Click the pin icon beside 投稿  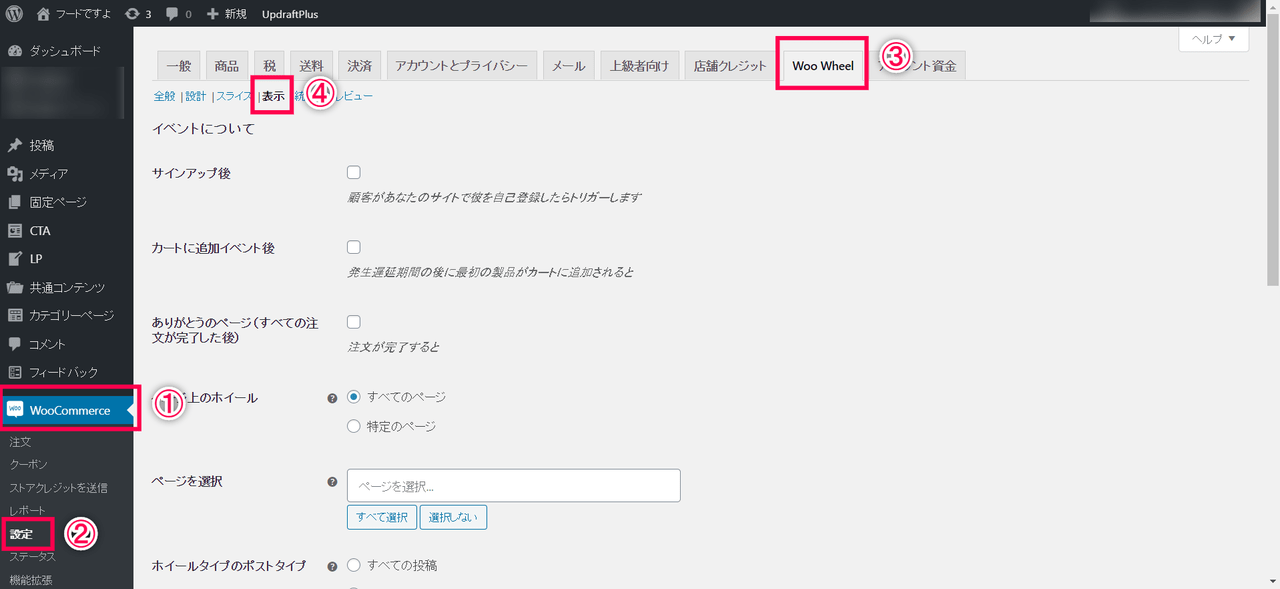point(15,146)
